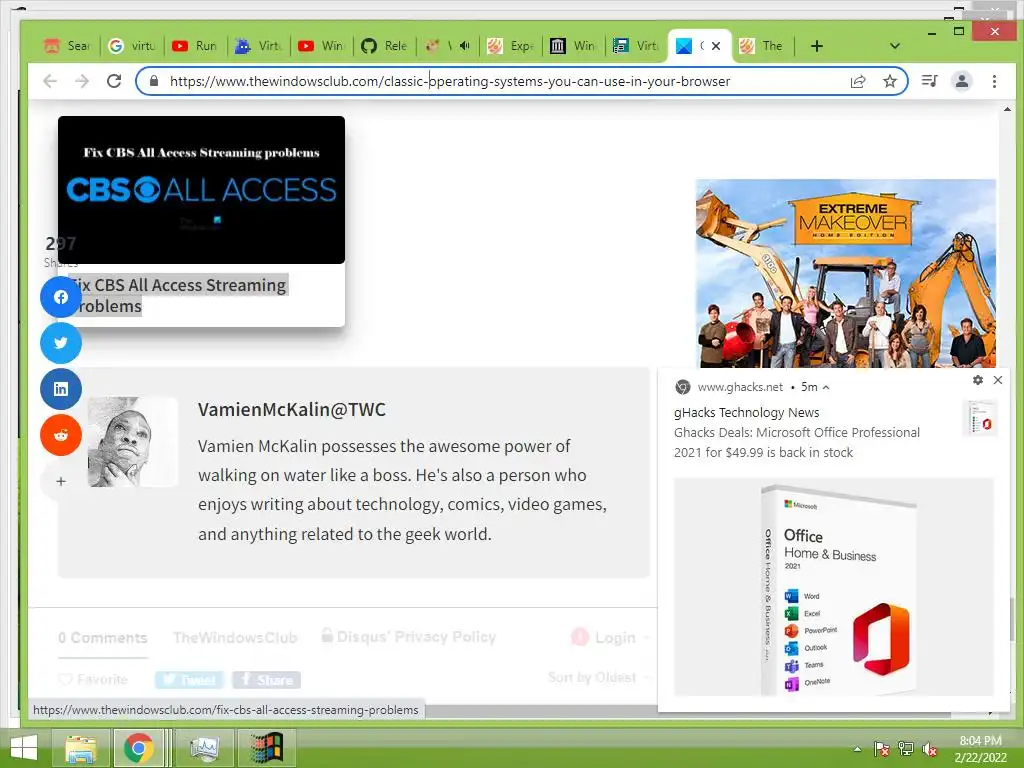This screenshot has width=1024, height=768.
Task: Switch to the Google 'virtu' tab
Action: [133, 46]
